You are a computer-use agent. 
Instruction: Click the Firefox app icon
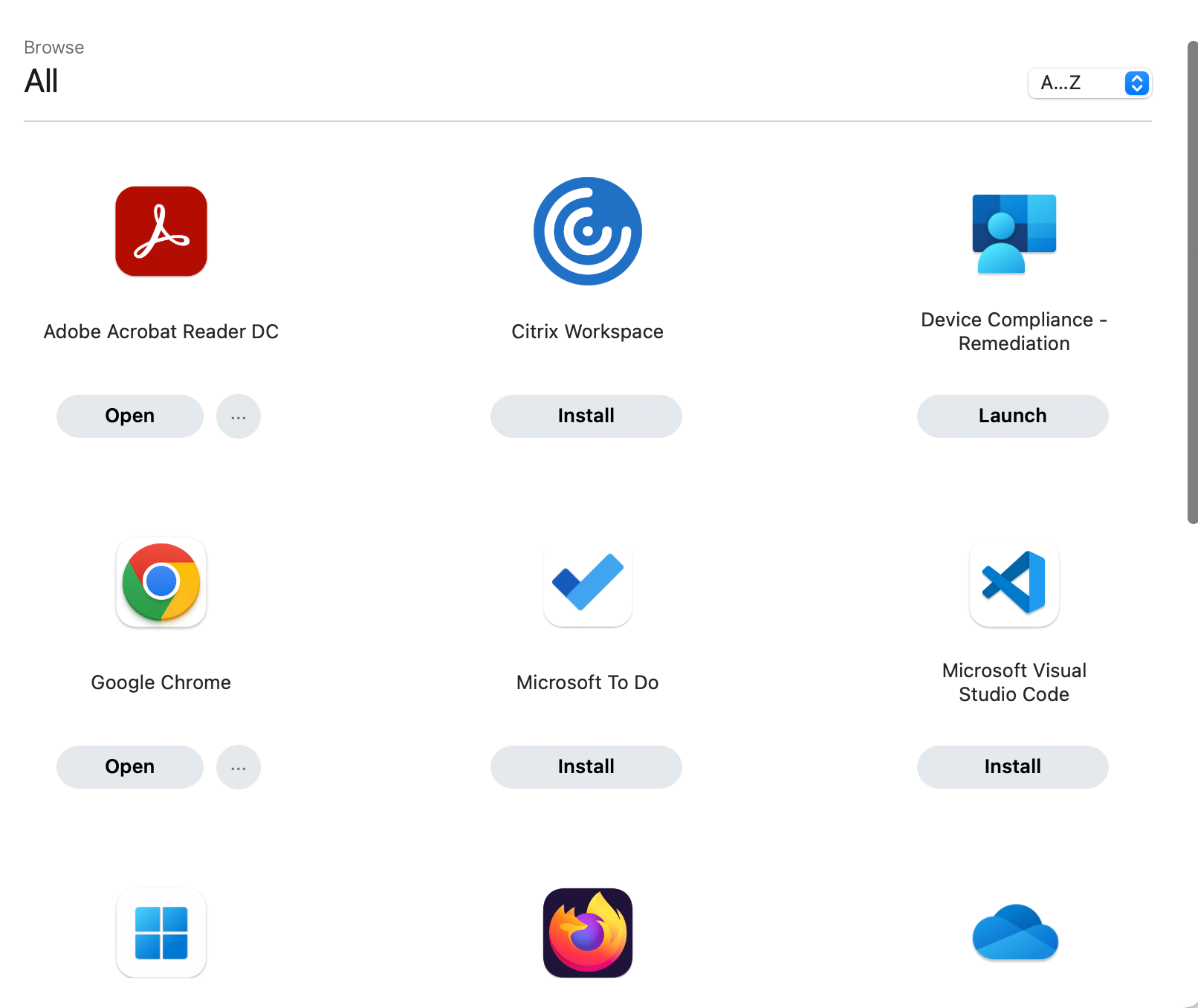588,933
